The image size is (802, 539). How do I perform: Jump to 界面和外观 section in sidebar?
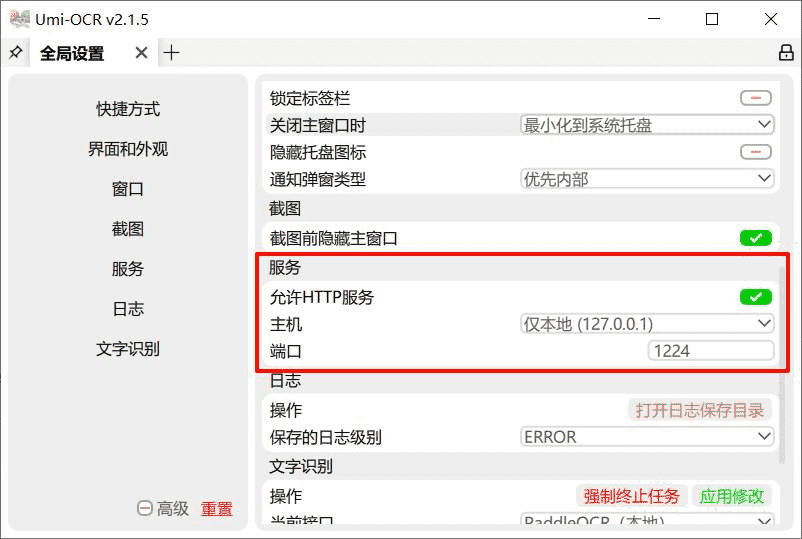click(x=128, y=149)
